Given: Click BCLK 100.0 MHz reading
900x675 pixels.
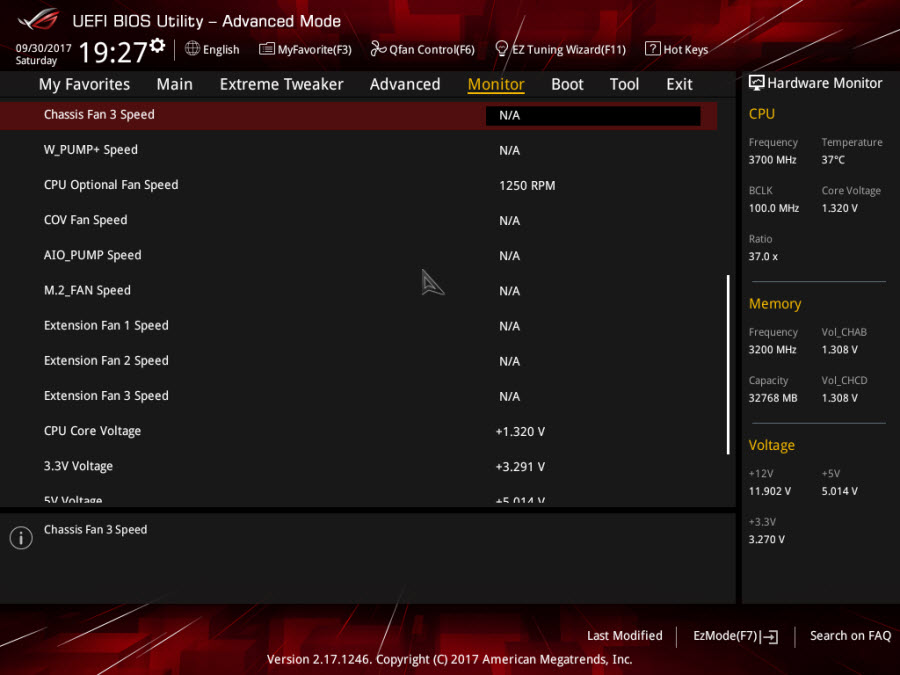Looking at the screenshot, I should (x=774, y=208).
